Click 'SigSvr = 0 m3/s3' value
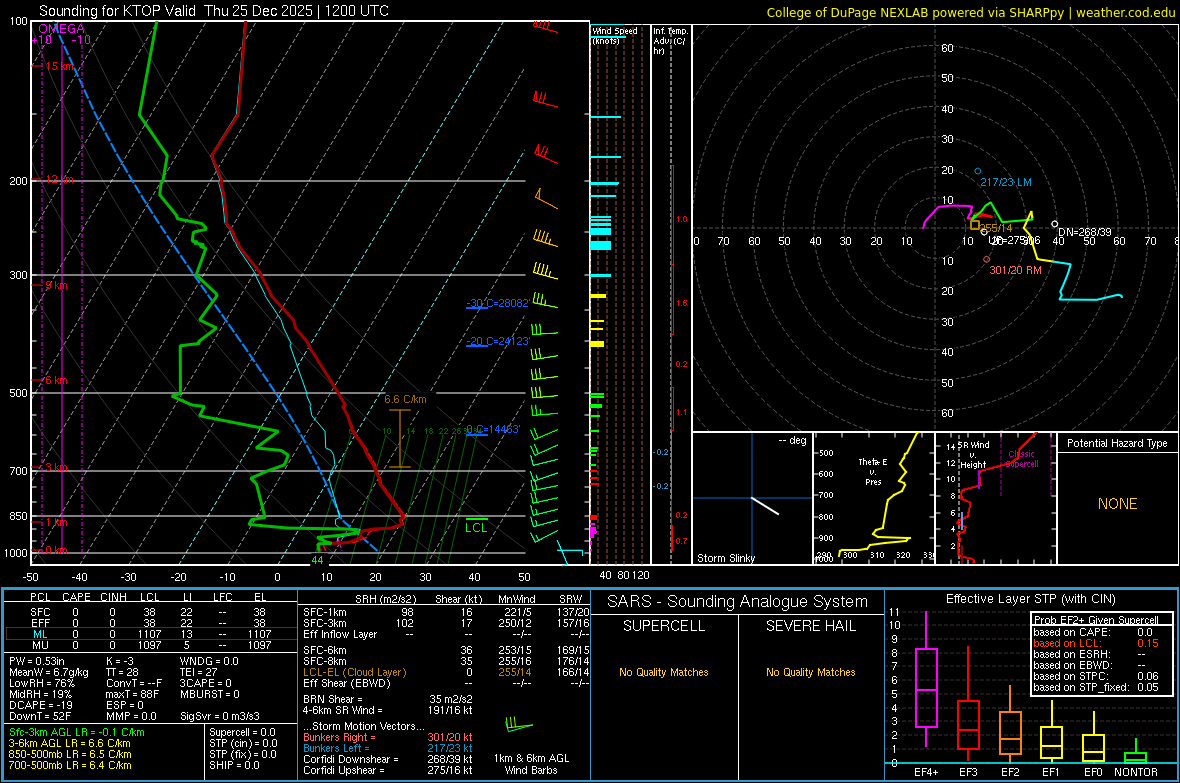The image size is (1180, 783). 220,716
